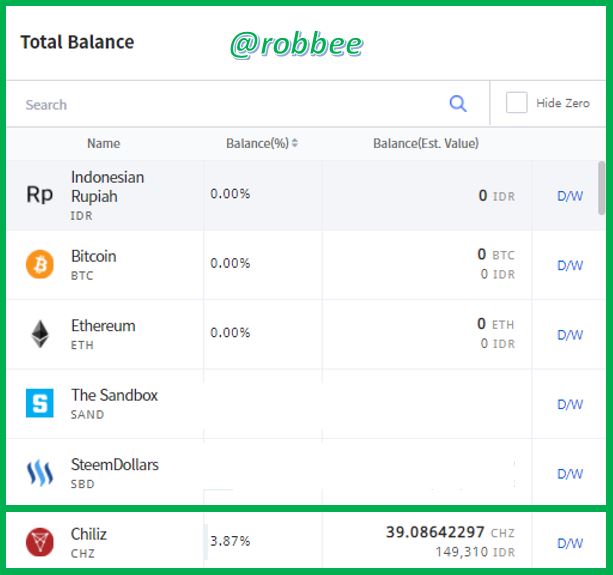Click the 39.08642297 CHZ amount

click(450, 532)
